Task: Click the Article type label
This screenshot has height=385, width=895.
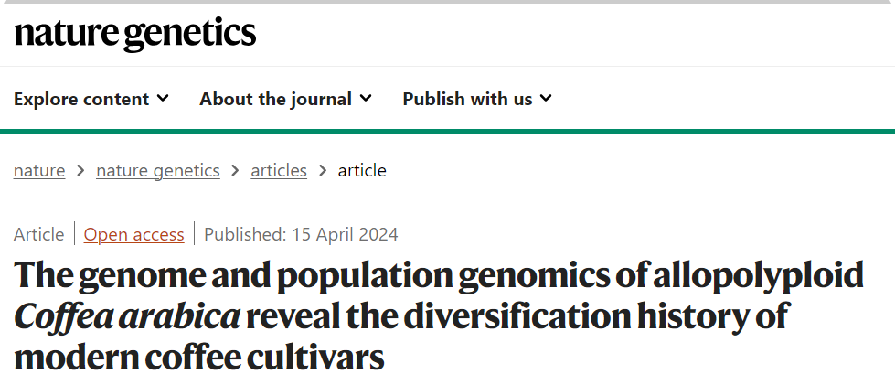Action: 39,234
